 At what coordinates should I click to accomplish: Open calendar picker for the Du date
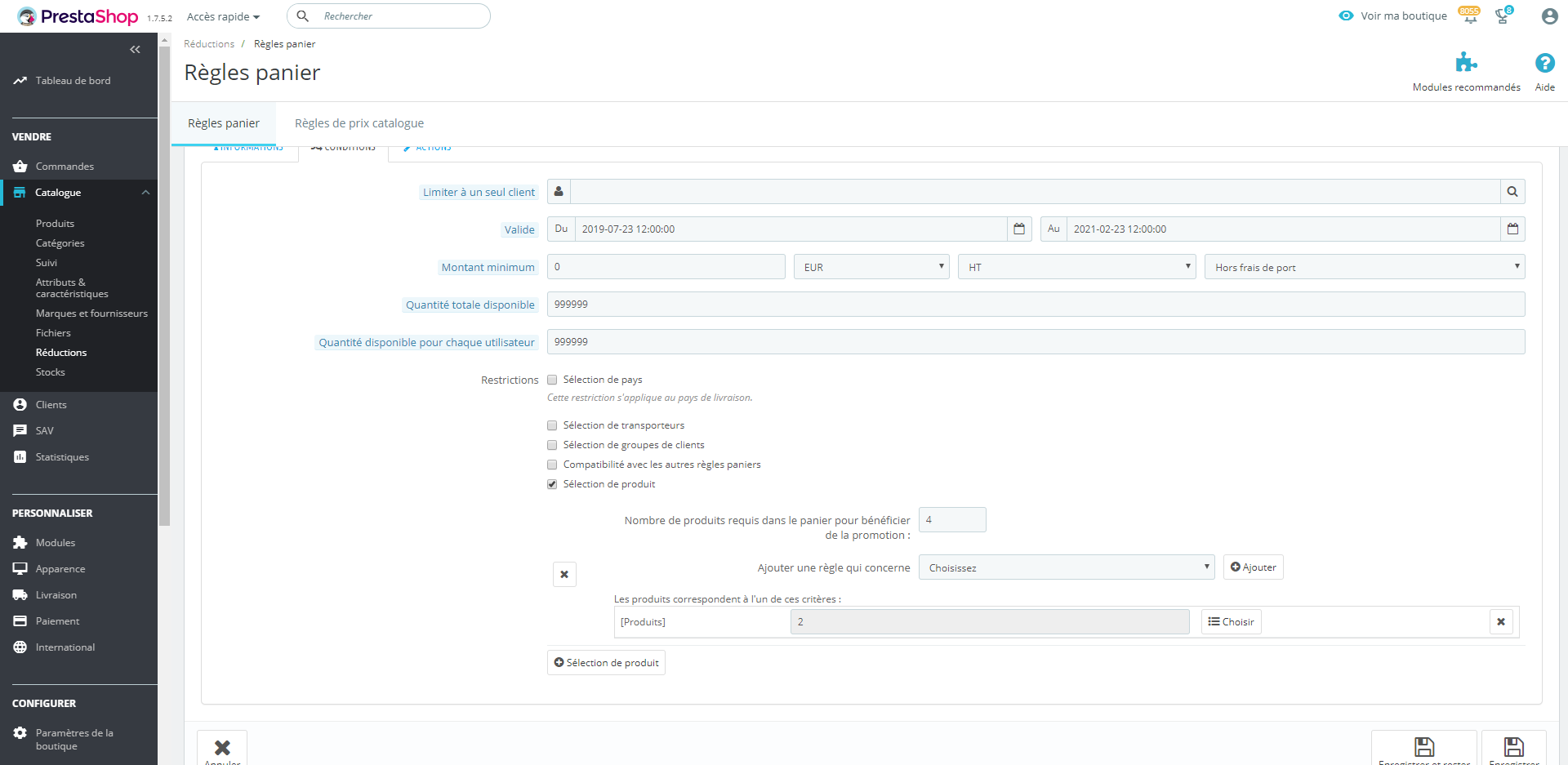click(1019, 229)
